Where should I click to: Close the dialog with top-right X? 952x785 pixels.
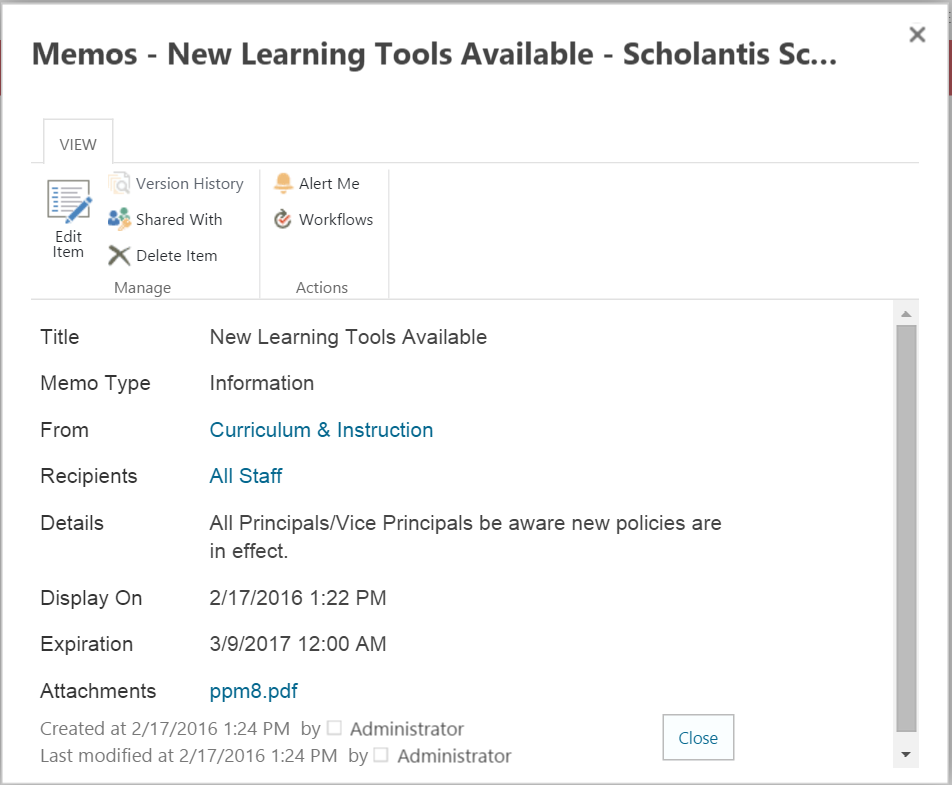click(x=917, y=35)
